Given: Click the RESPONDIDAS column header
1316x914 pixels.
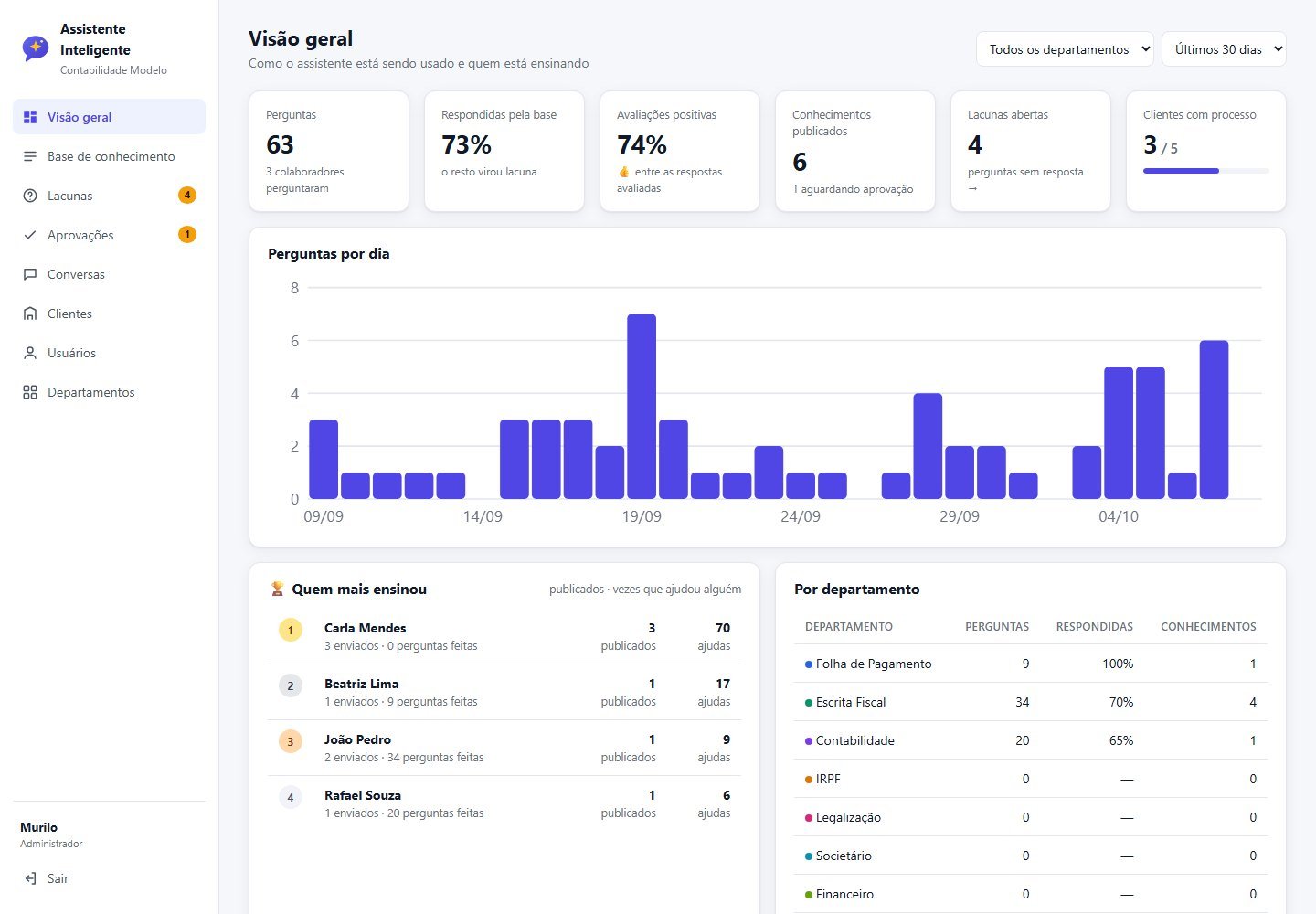Looking at the screenshot, I should click(1095, 627).
